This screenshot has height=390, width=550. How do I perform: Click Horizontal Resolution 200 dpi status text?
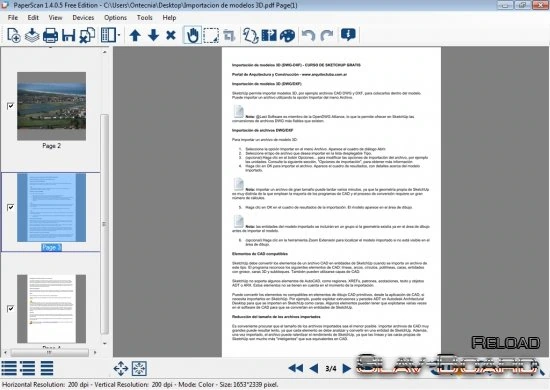(45, 385)
